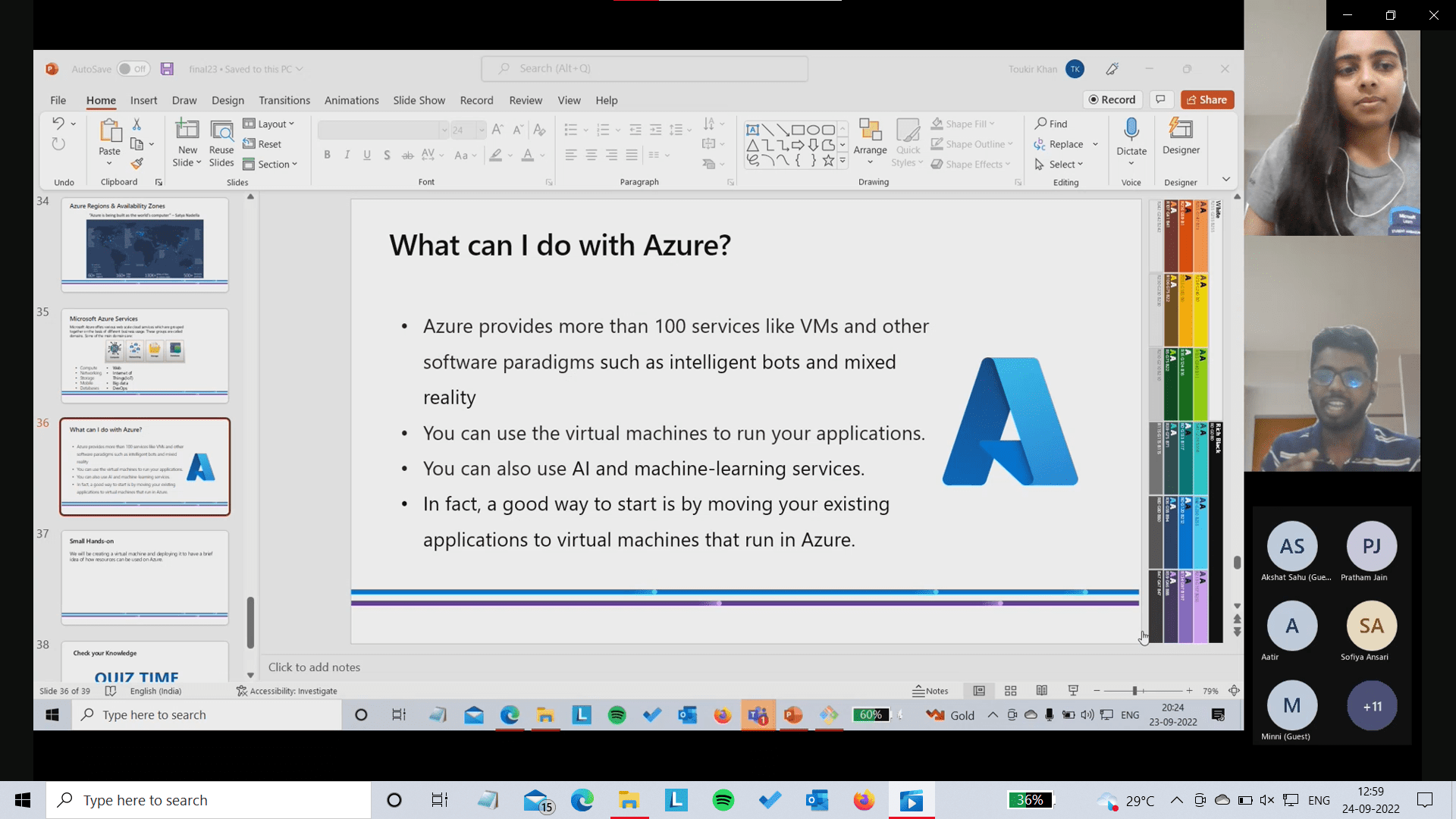Click the Increase Font Size icon
1456x819 pixels.
(497, 130)
